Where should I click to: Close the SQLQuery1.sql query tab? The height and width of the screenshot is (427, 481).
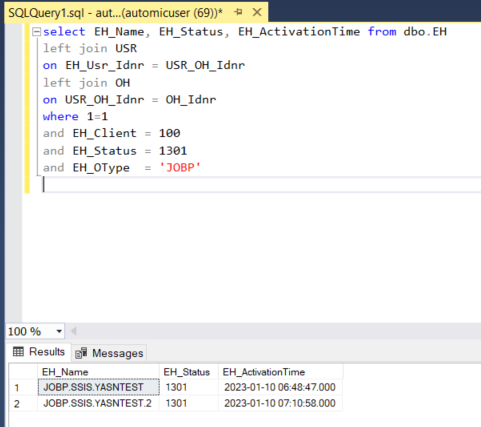257,12
